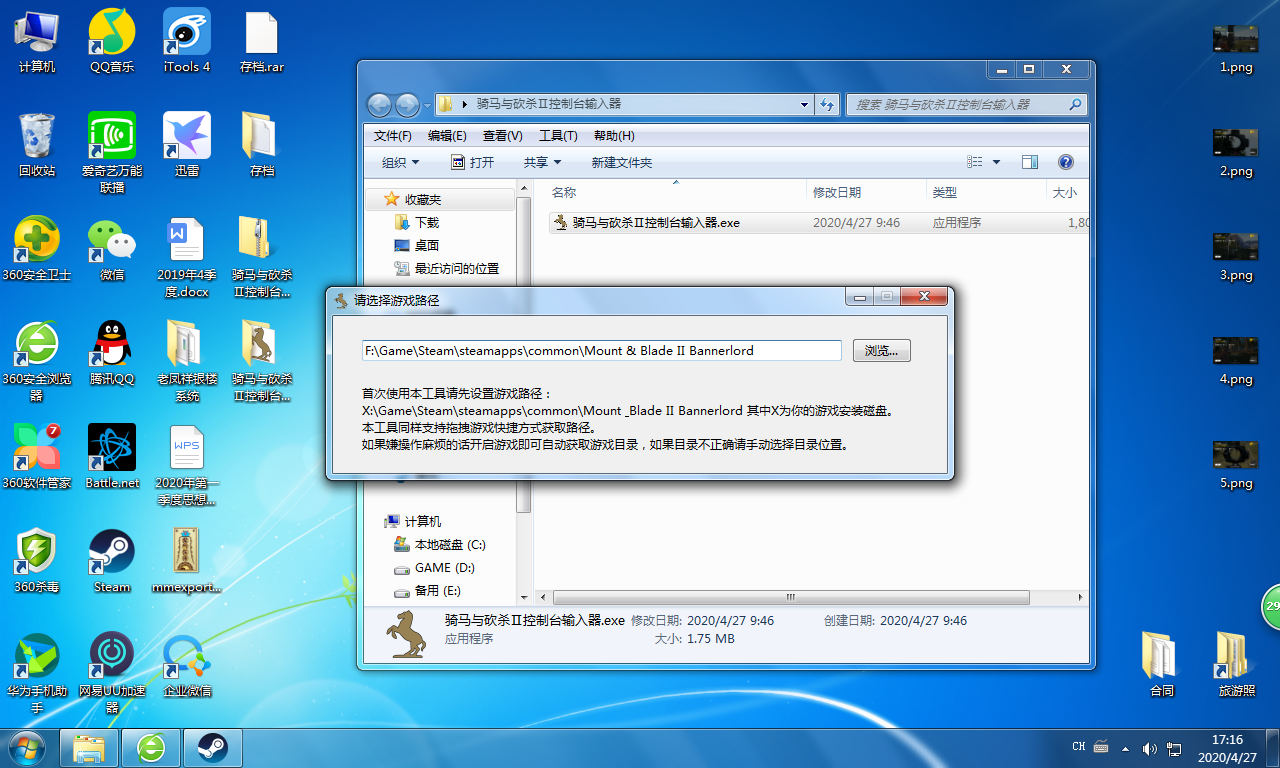1280x768 pixels.
Task: Open Explorer help question mark icon
Action: click(x=1065, y=162)
